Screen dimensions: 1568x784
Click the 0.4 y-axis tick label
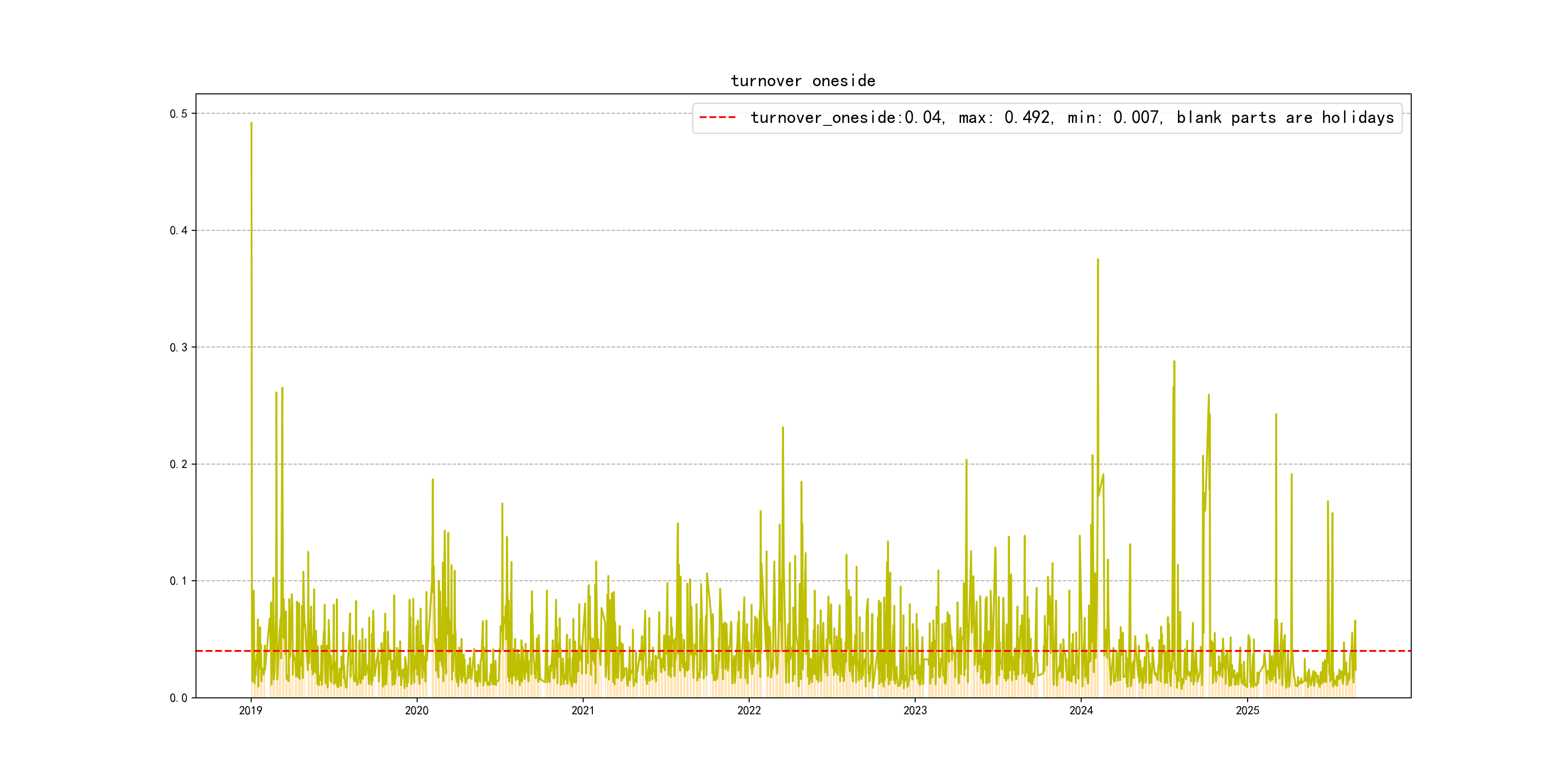(179, 231)
